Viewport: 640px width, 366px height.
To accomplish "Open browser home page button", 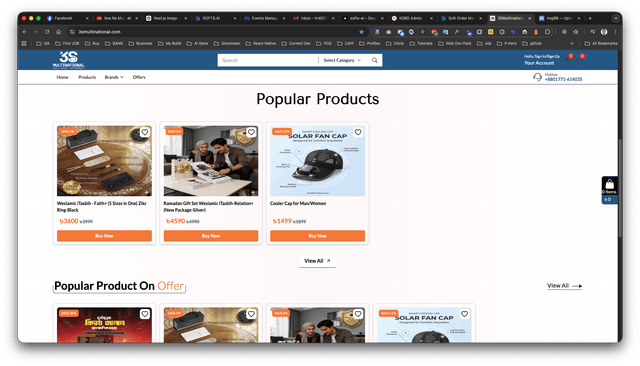I will coord(58,32).
